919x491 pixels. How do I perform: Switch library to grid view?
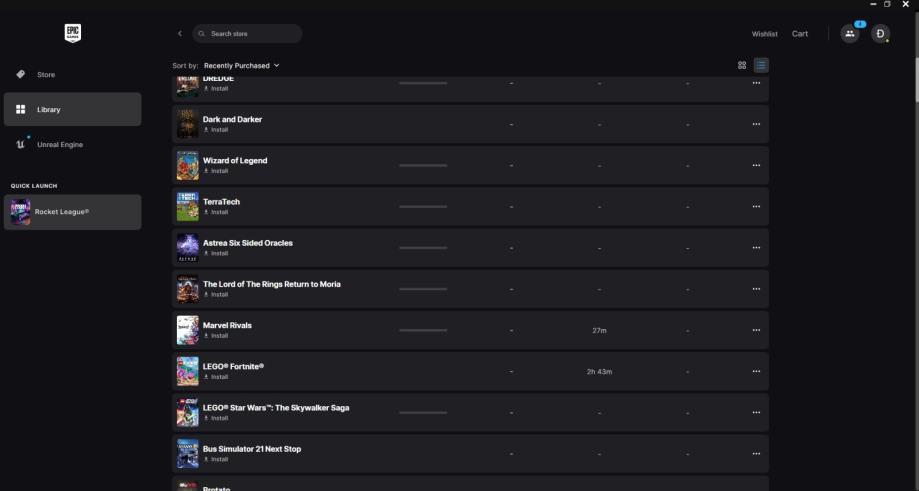[x=742, y=65]
